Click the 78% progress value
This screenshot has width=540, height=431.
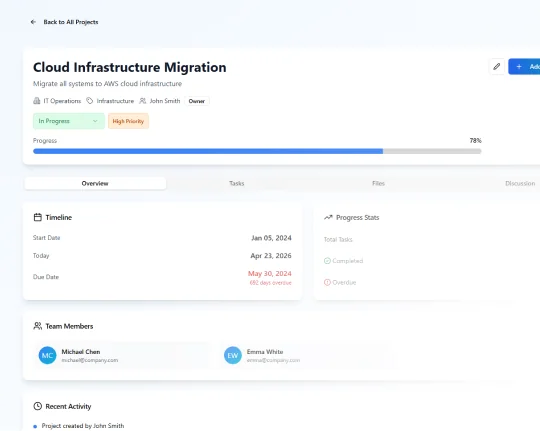pyautogui.click(x=475, y=141)
